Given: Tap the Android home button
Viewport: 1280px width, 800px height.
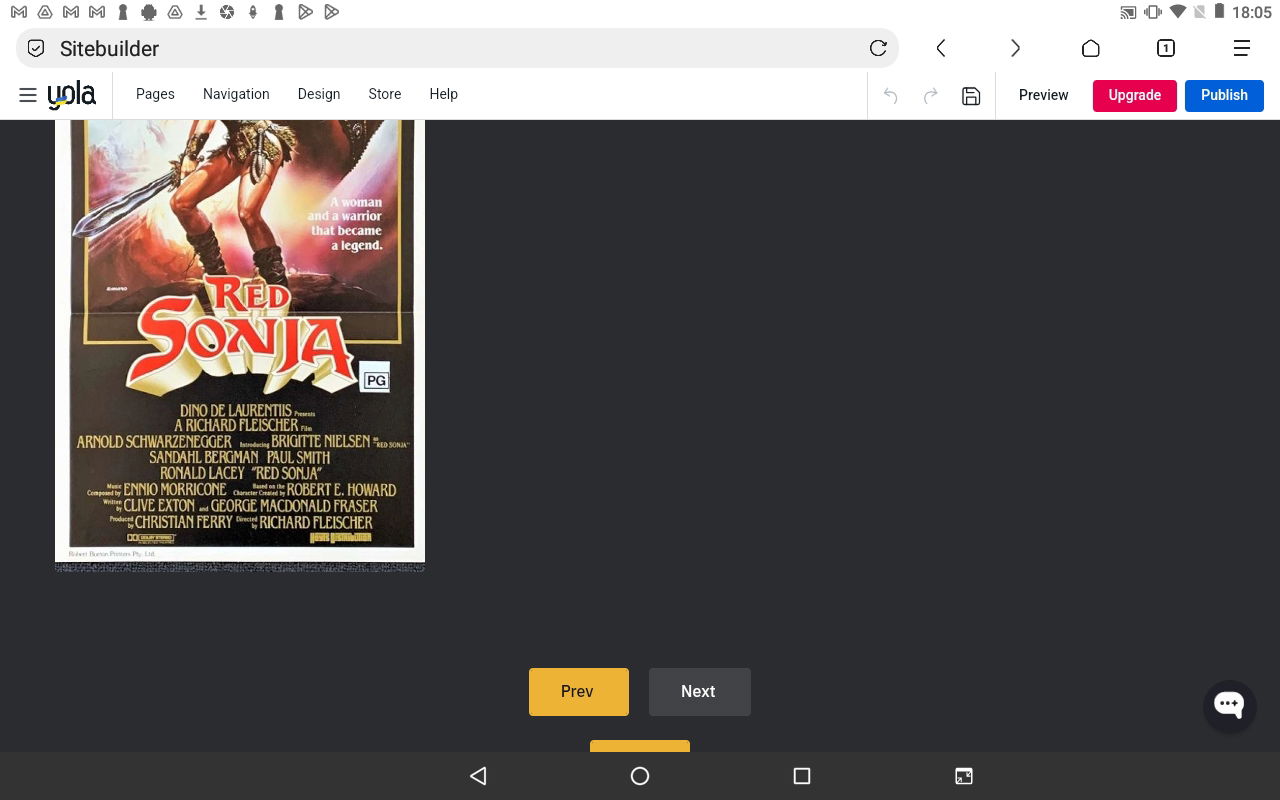Looking at the screenshot, I should pyautogui.click(x=640, y=776).
